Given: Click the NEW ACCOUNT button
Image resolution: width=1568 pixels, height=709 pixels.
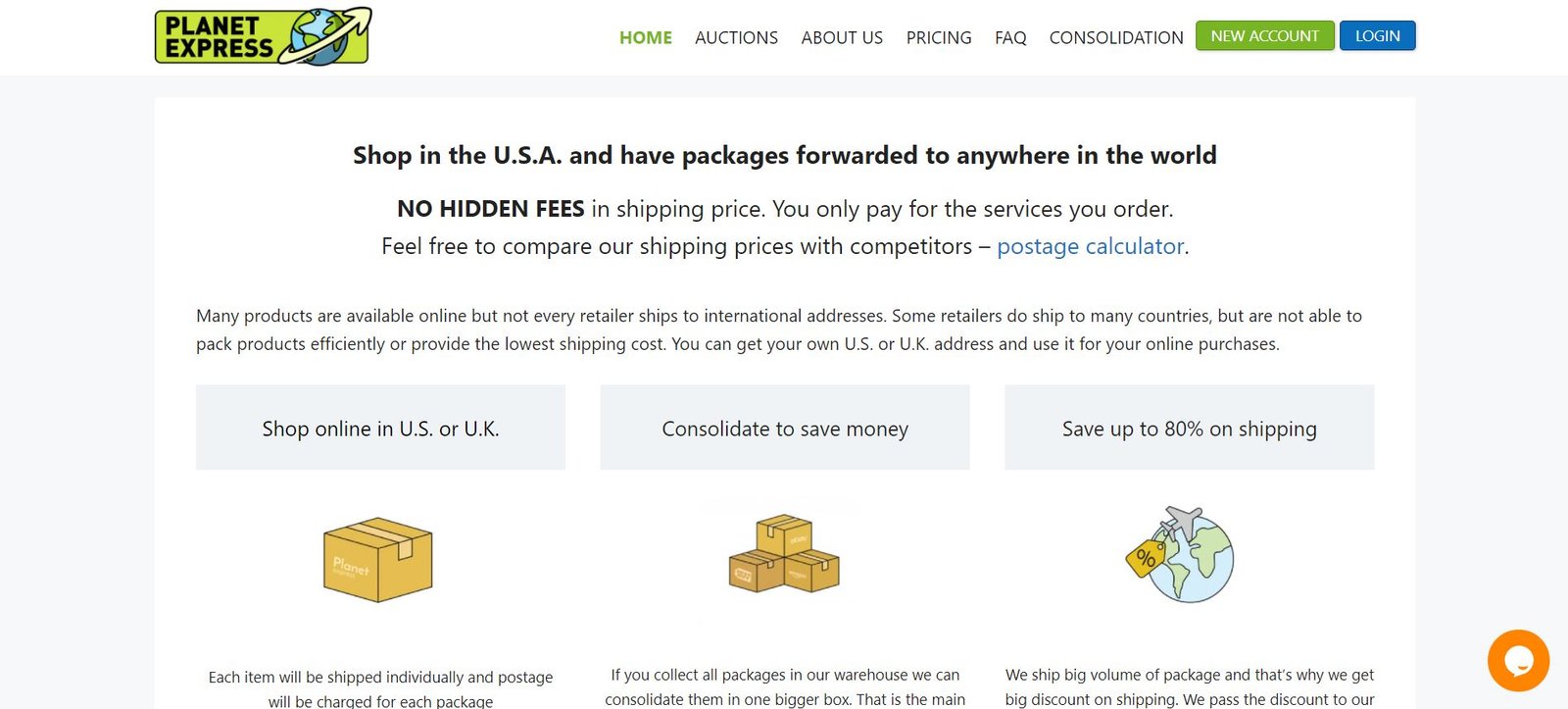Looking at the screenshot, I should coord(1264,35).
